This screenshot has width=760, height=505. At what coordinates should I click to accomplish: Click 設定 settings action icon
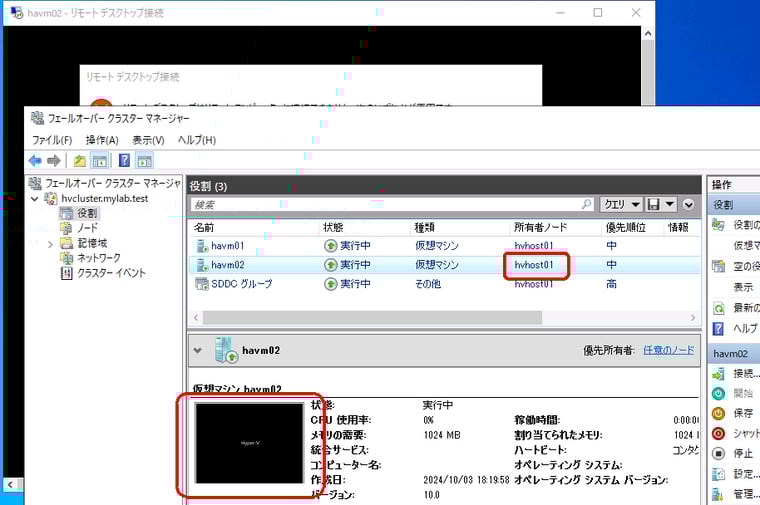[x=718, y=474]
